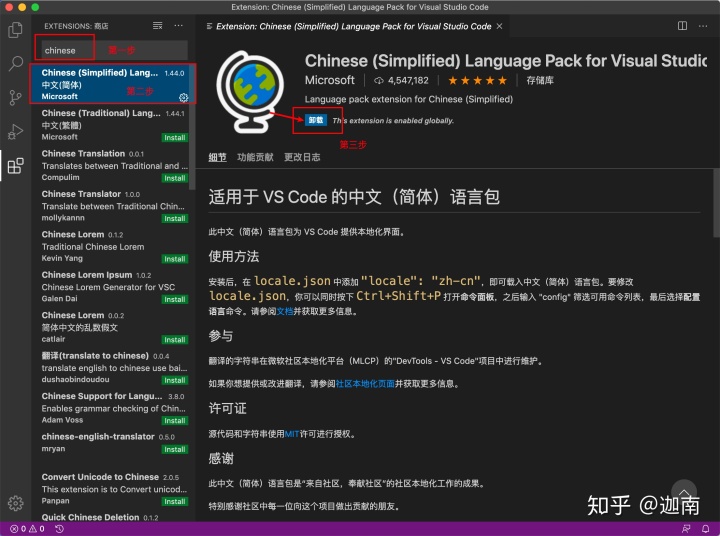Image resolution: width=720 pixels, height=536 pixels.
Task: Install Chinese Support for LanguageTool
Action: (174, 420)
